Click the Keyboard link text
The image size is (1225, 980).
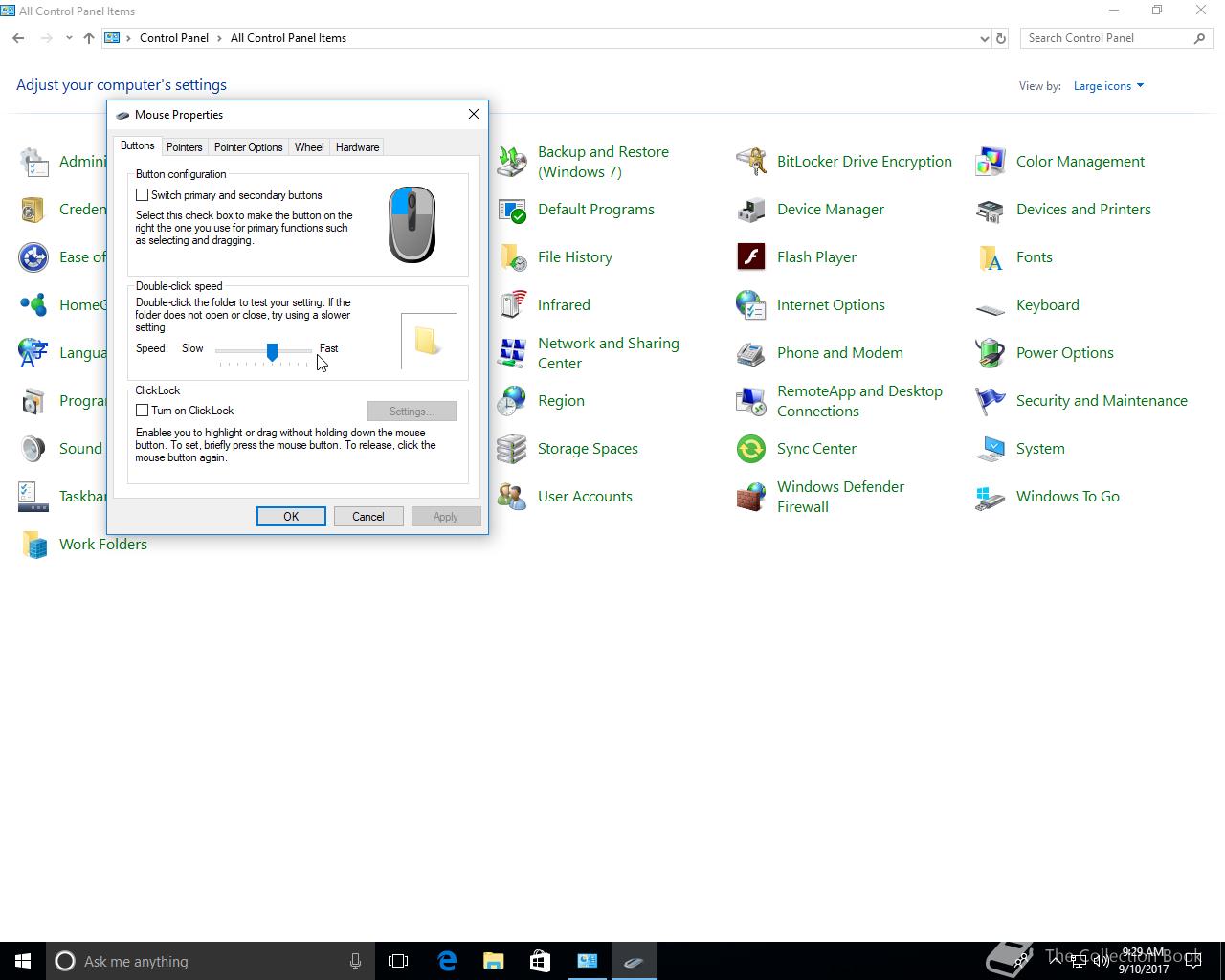pos(1047,305)
